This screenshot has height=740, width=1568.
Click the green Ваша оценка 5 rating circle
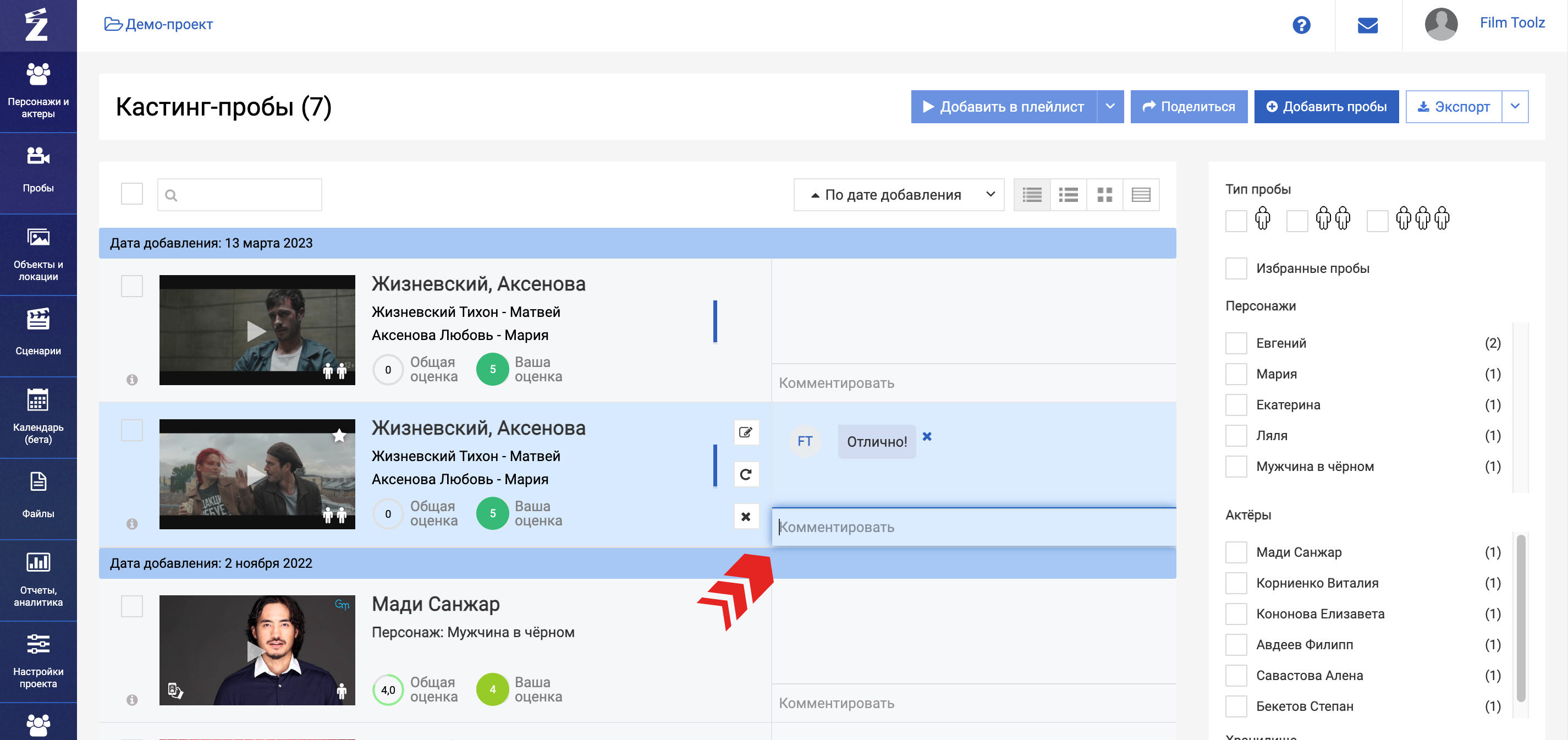click(x=492, y=369)
